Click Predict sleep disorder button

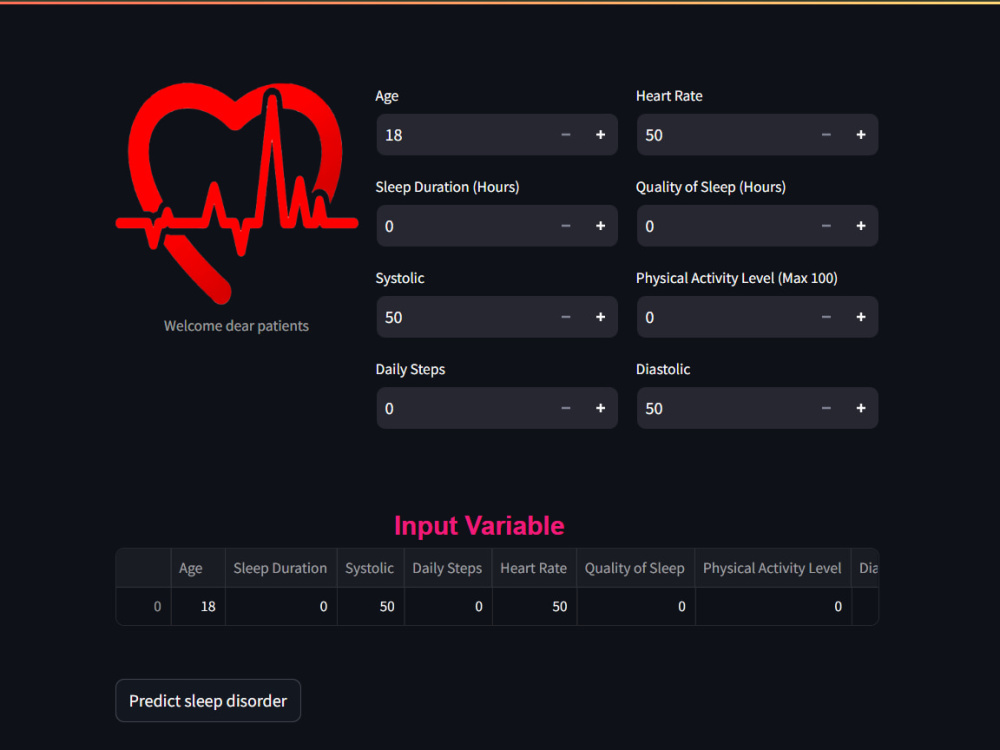tap(208, 701)
